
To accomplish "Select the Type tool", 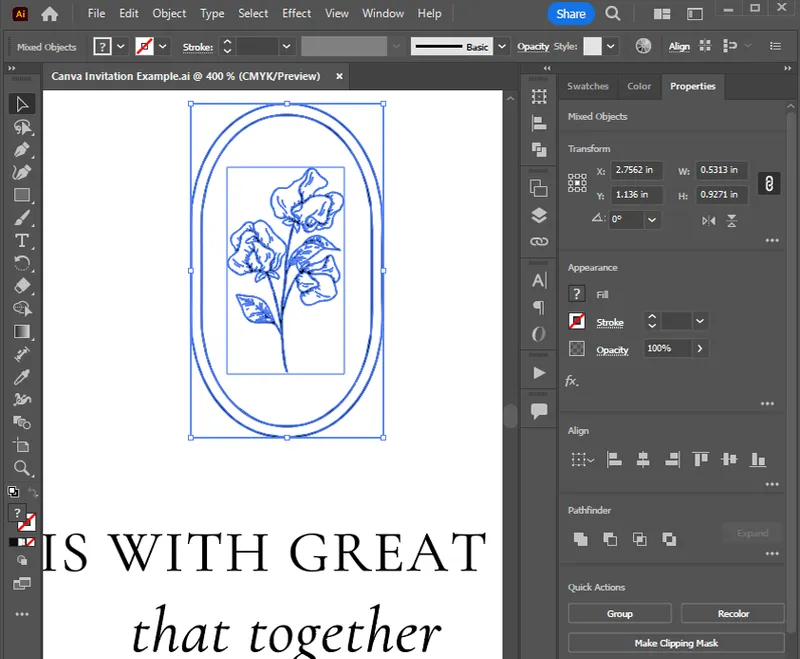I will click(x=22, y=240).
